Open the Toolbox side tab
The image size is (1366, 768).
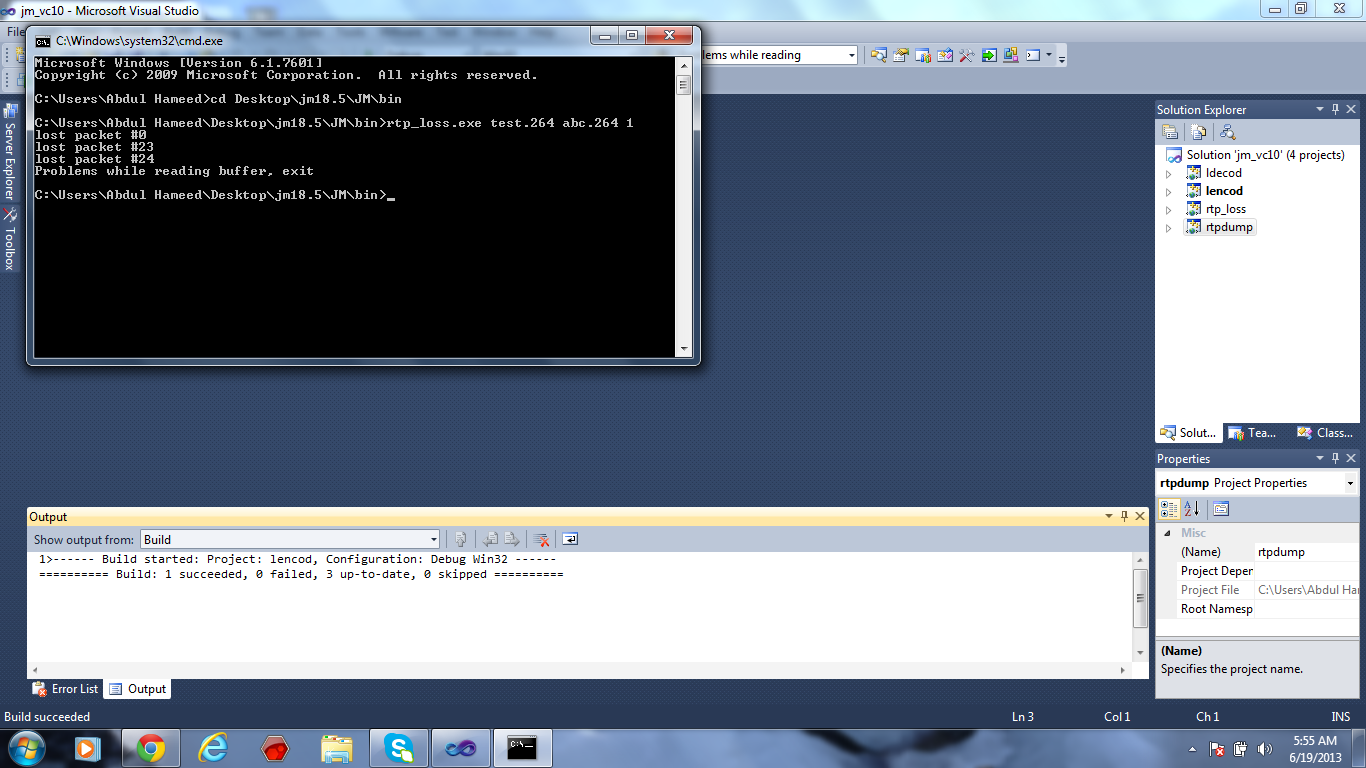[x=9, y=242]
